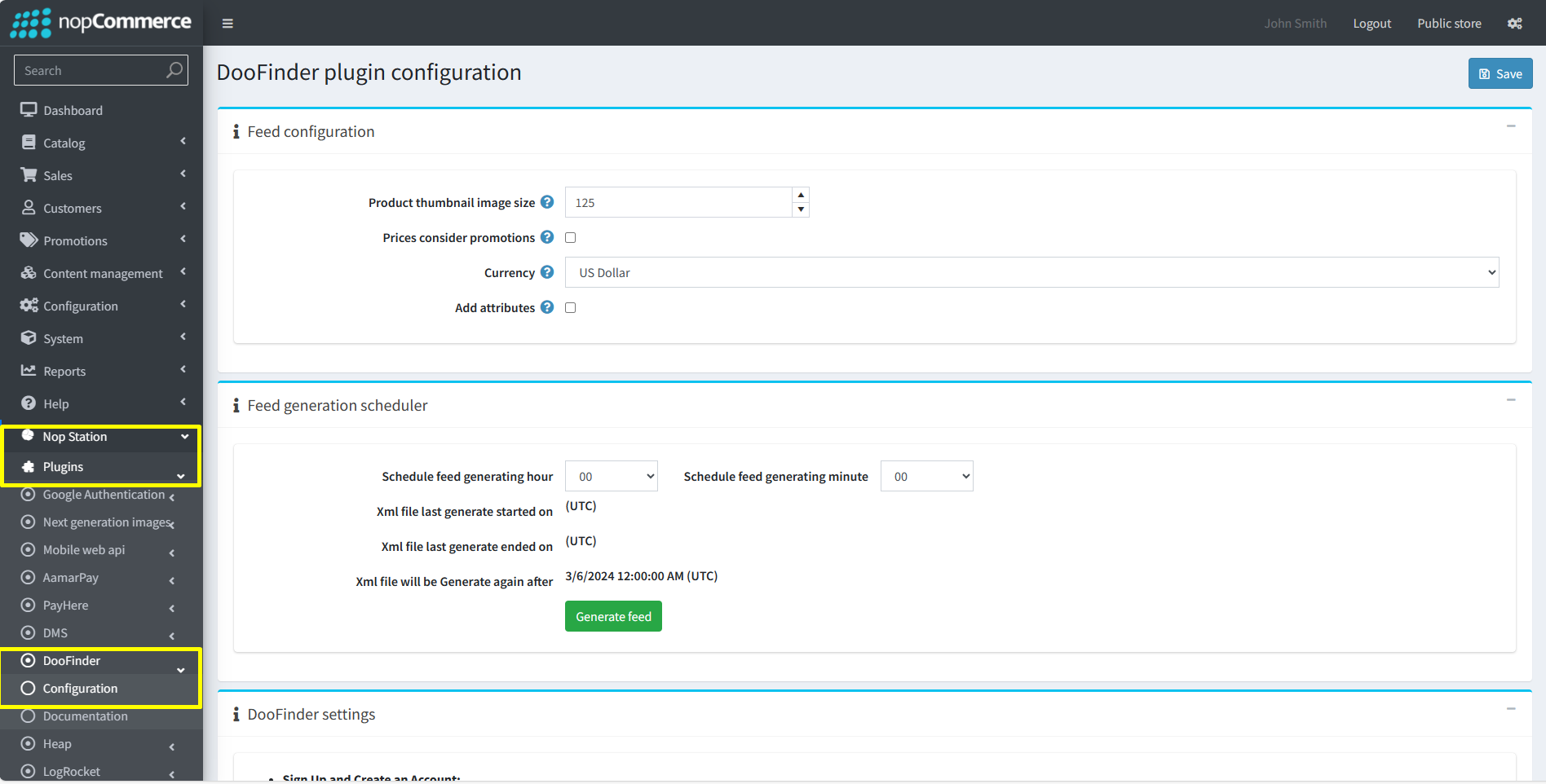The image size is (1546, 784).
Task: Open the Schedule feed generating hour dropdown
Action: pyautogui.click(x=611, y=477)
